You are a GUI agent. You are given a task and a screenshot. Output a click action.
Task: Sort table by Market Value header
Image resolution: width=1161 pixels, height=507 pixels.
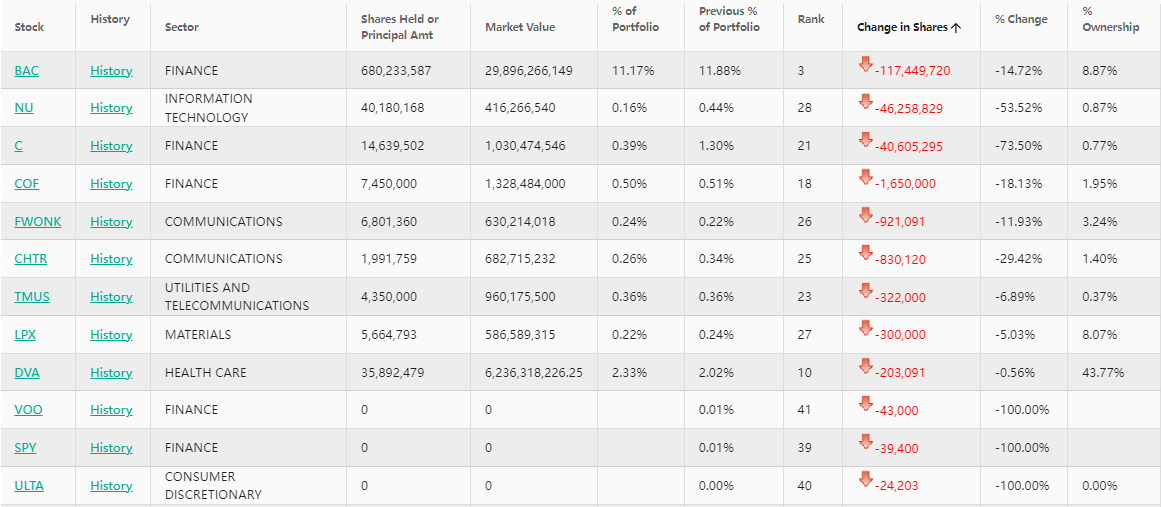[x=520, y=27]
